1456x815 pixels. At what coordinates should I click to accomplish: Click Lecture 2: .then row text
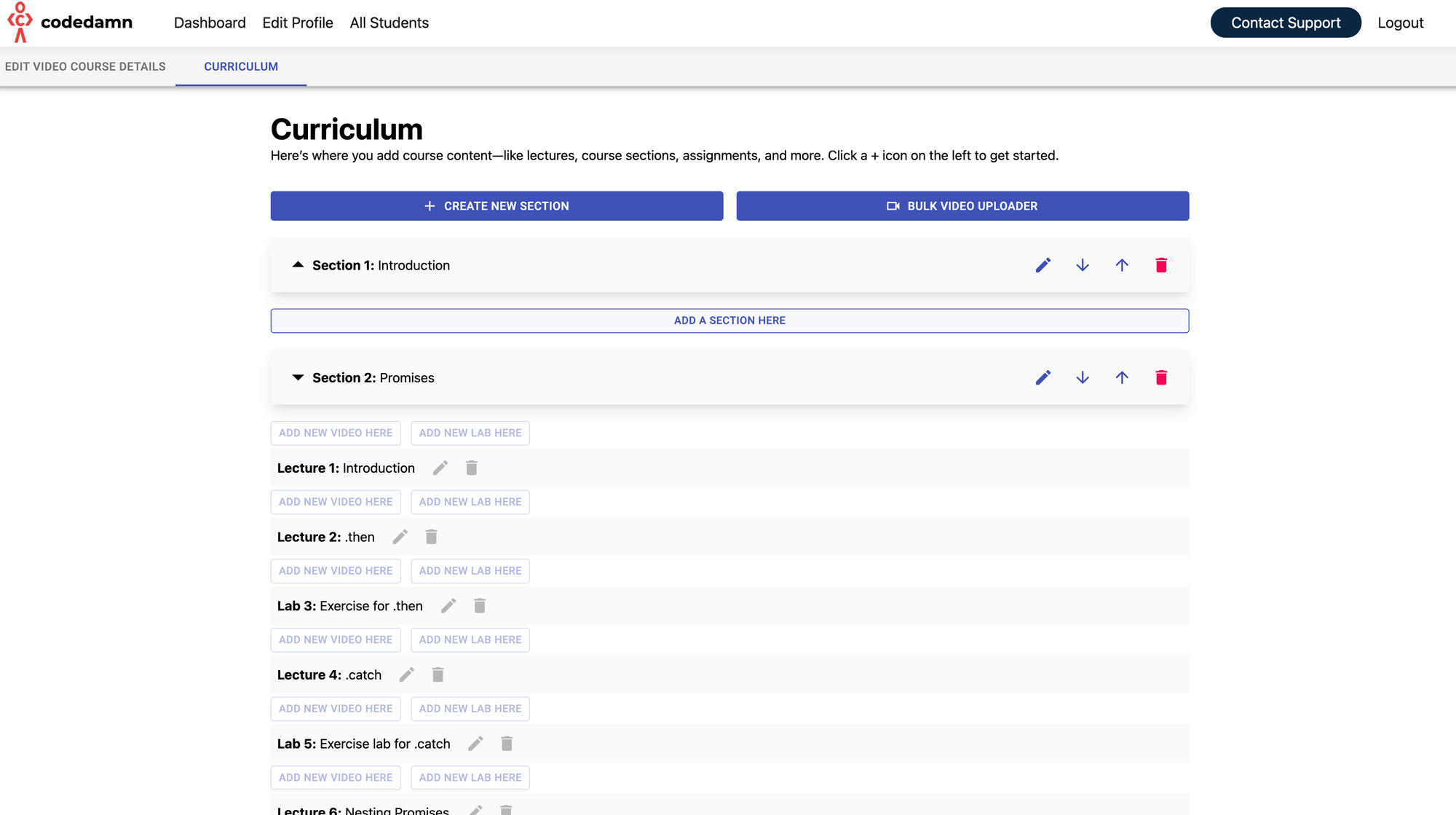pyautogui.click(x=326, y=537)
